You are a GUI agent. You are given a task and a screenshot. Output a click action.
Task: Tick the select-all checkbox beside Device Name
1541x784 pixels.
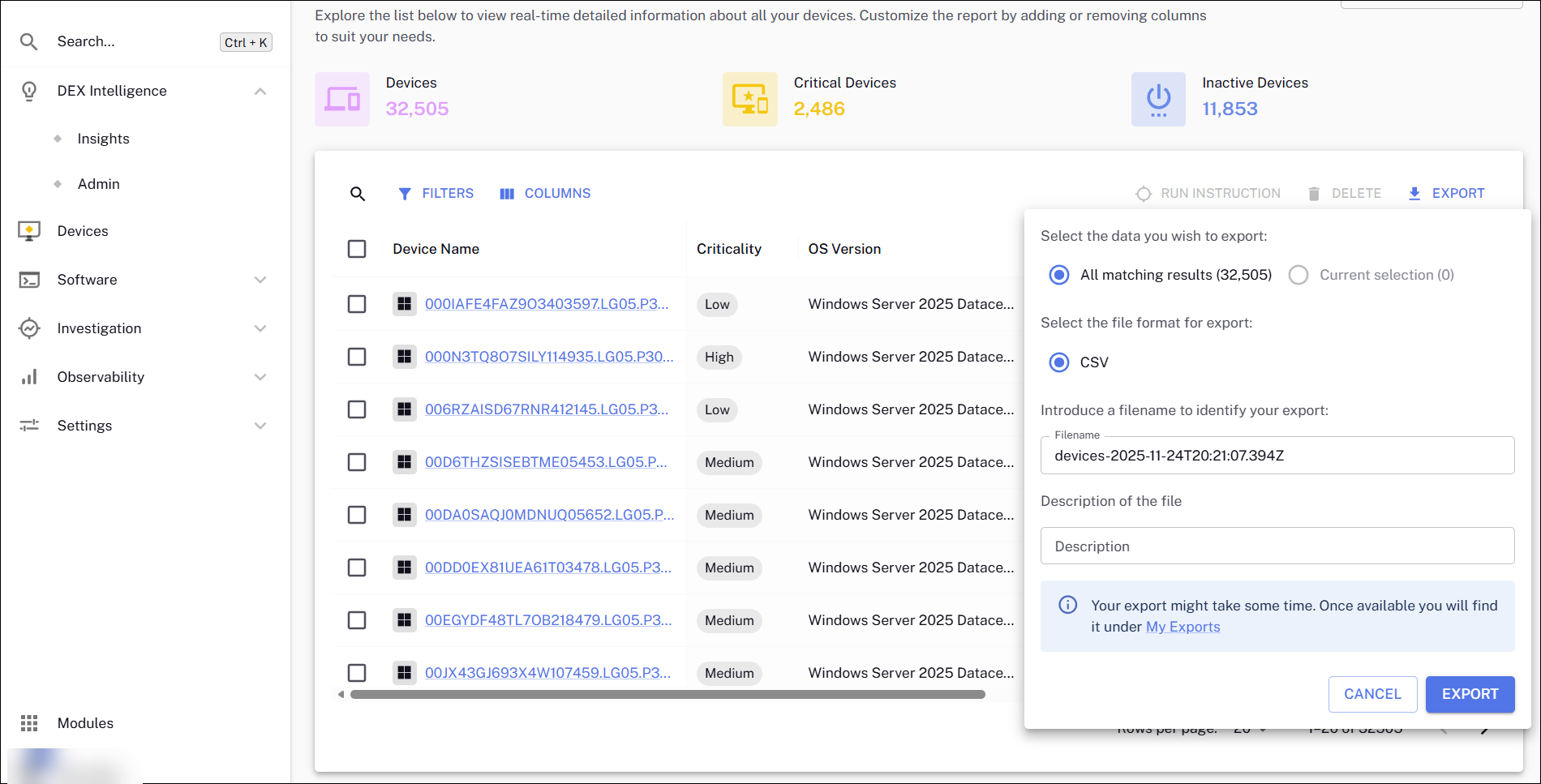[x=357, y=249]
